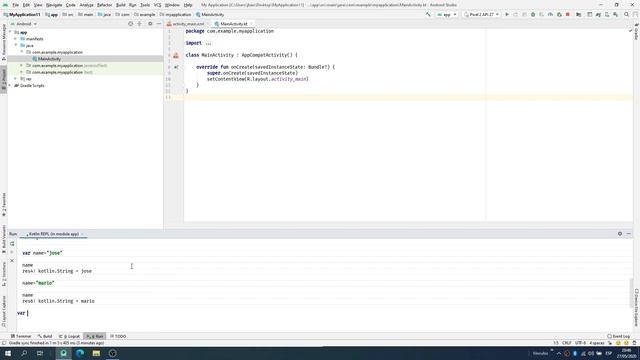Click the MainActivity breadcrumb
Image resolution: width=640 pixels, height=360 pixels.
210,14
